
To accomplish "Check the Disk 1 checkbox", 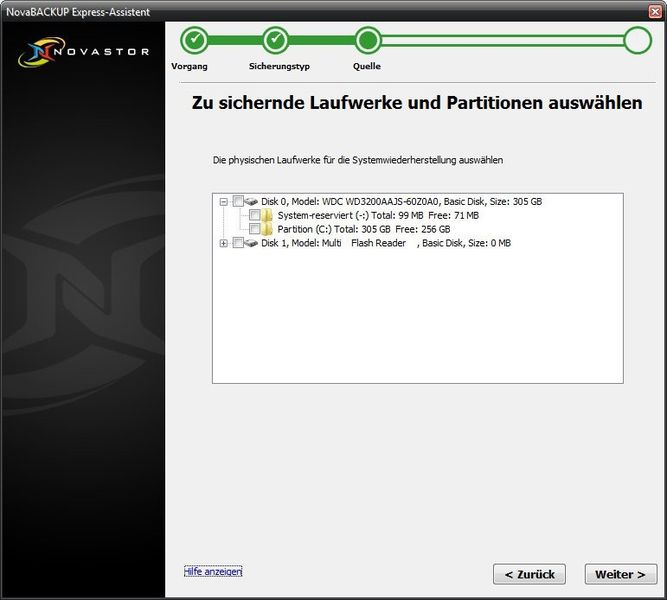I will (x=238, y=243).
